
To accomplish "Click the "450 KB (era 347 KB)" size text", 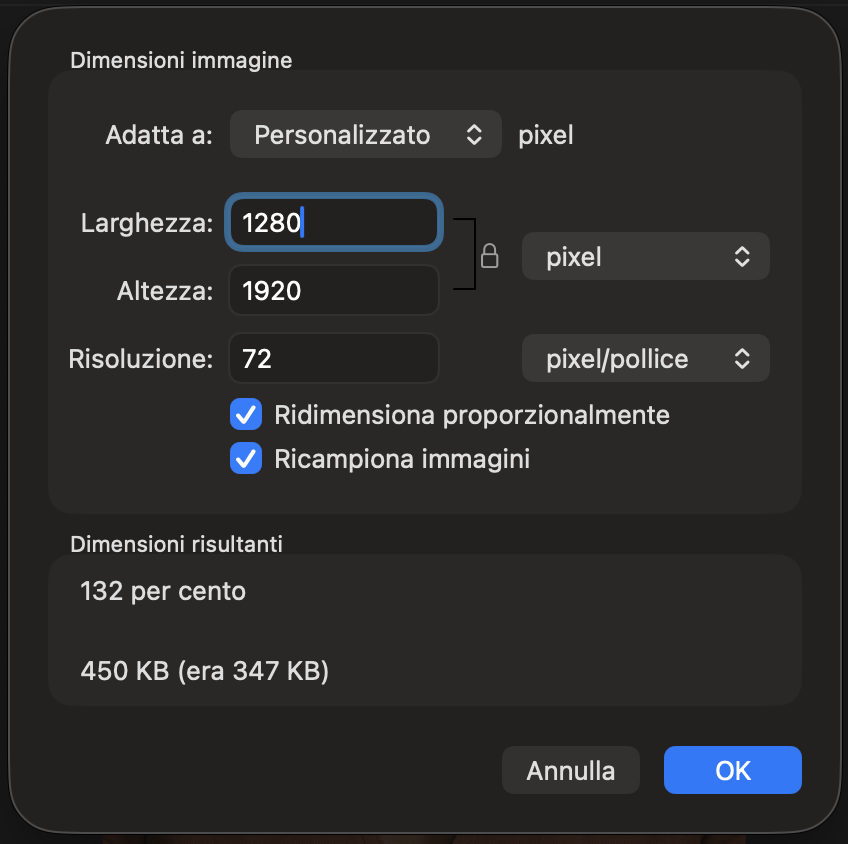I will (x=205, y=672).
